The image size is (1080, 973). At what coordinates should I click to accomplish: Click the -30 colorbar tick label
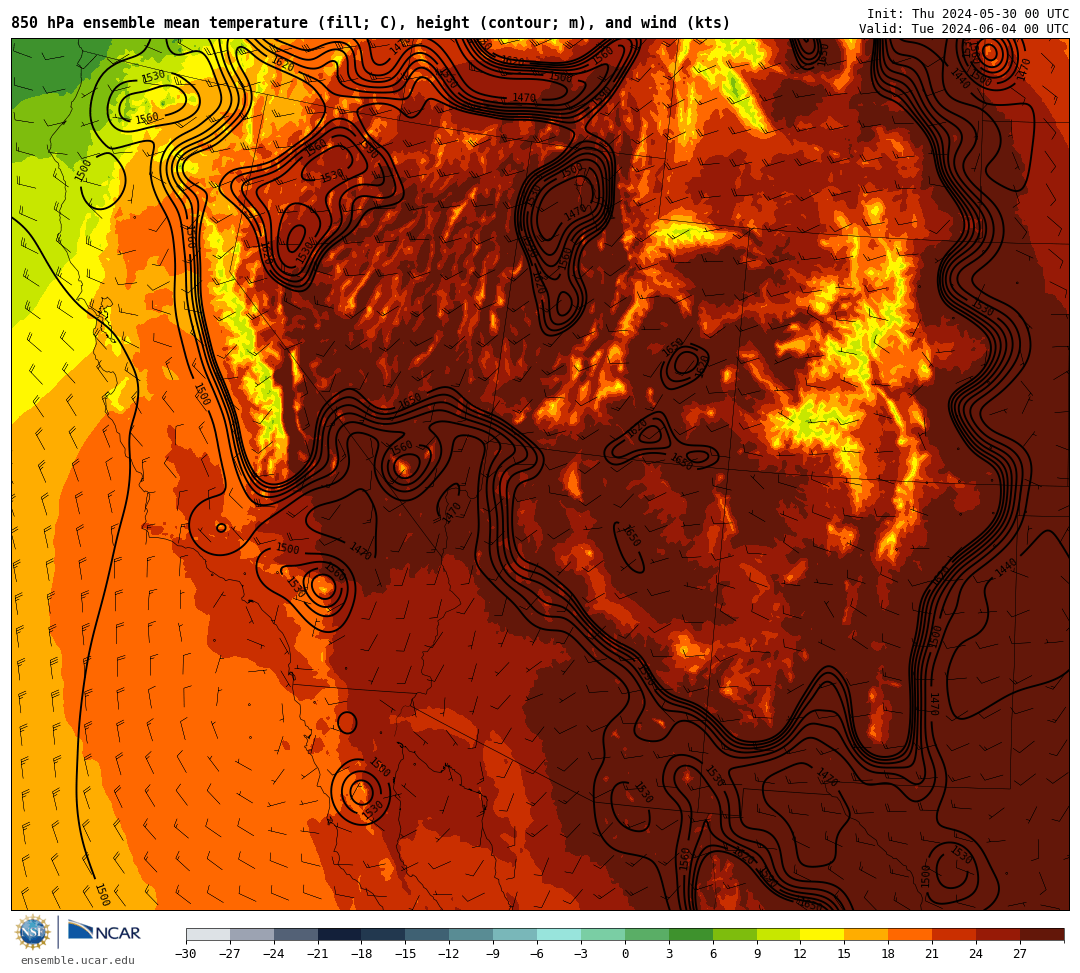186,954
